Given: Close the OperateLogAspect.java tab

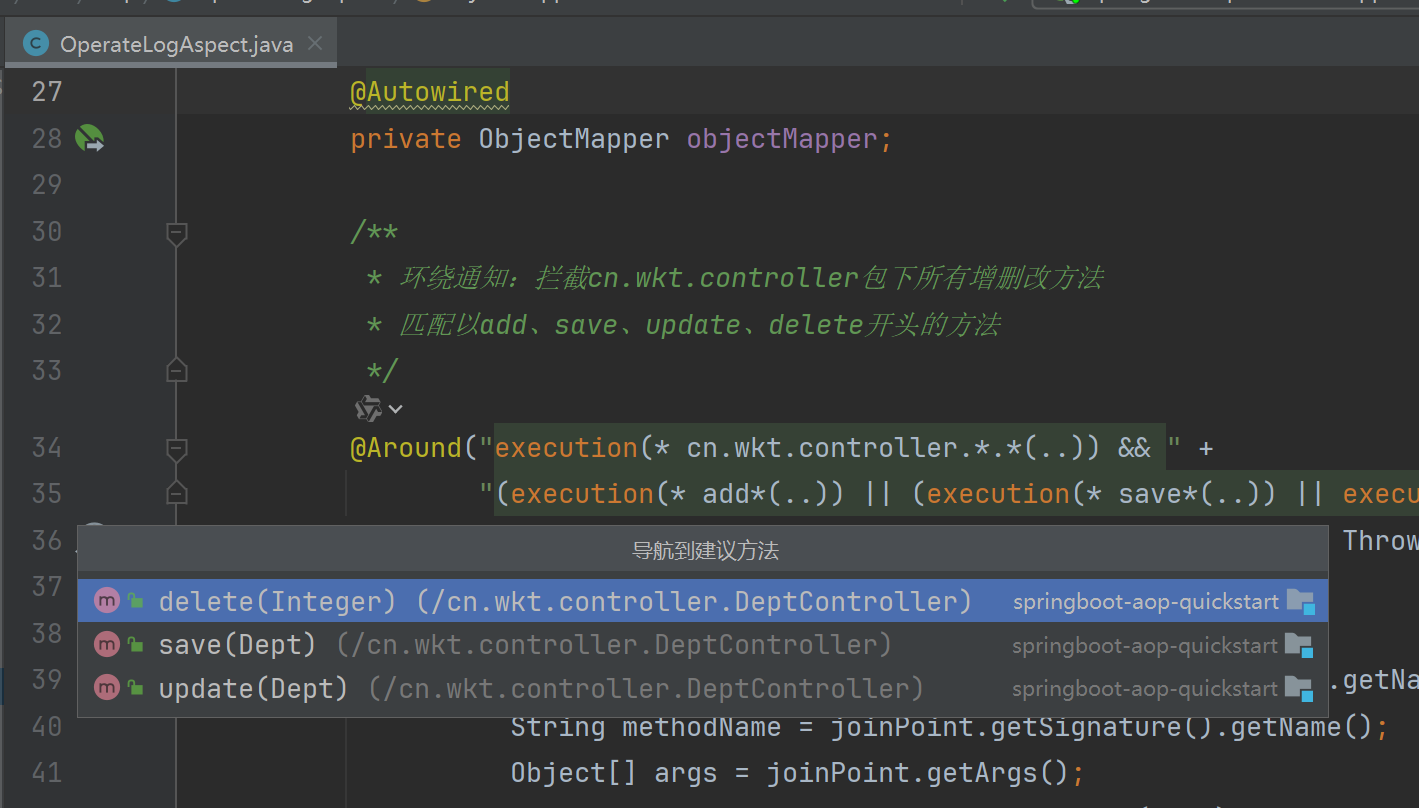Looking at the screenshot, I should tap(315, 44).
